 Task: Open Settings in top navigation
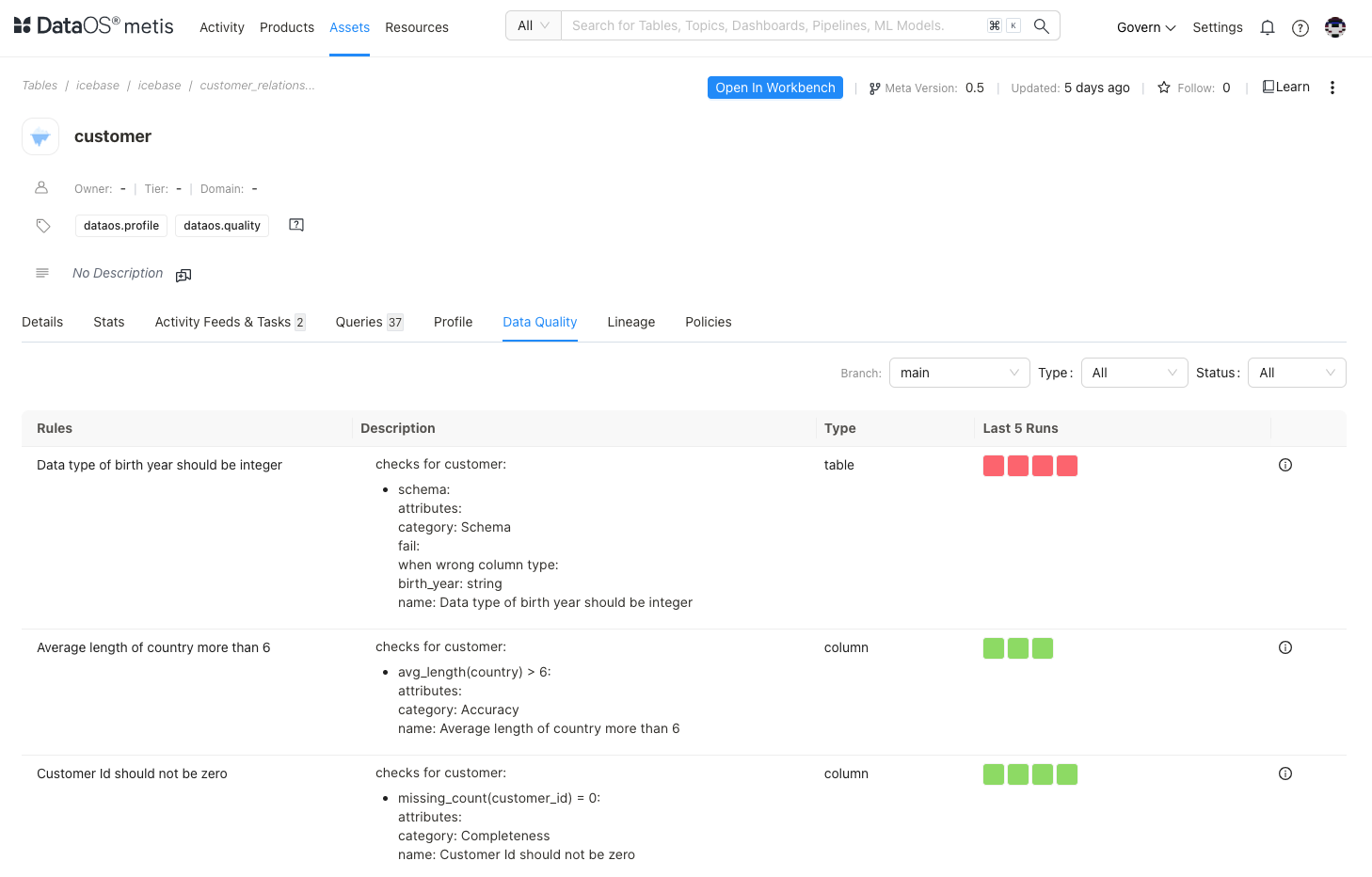click(1218, 27)
